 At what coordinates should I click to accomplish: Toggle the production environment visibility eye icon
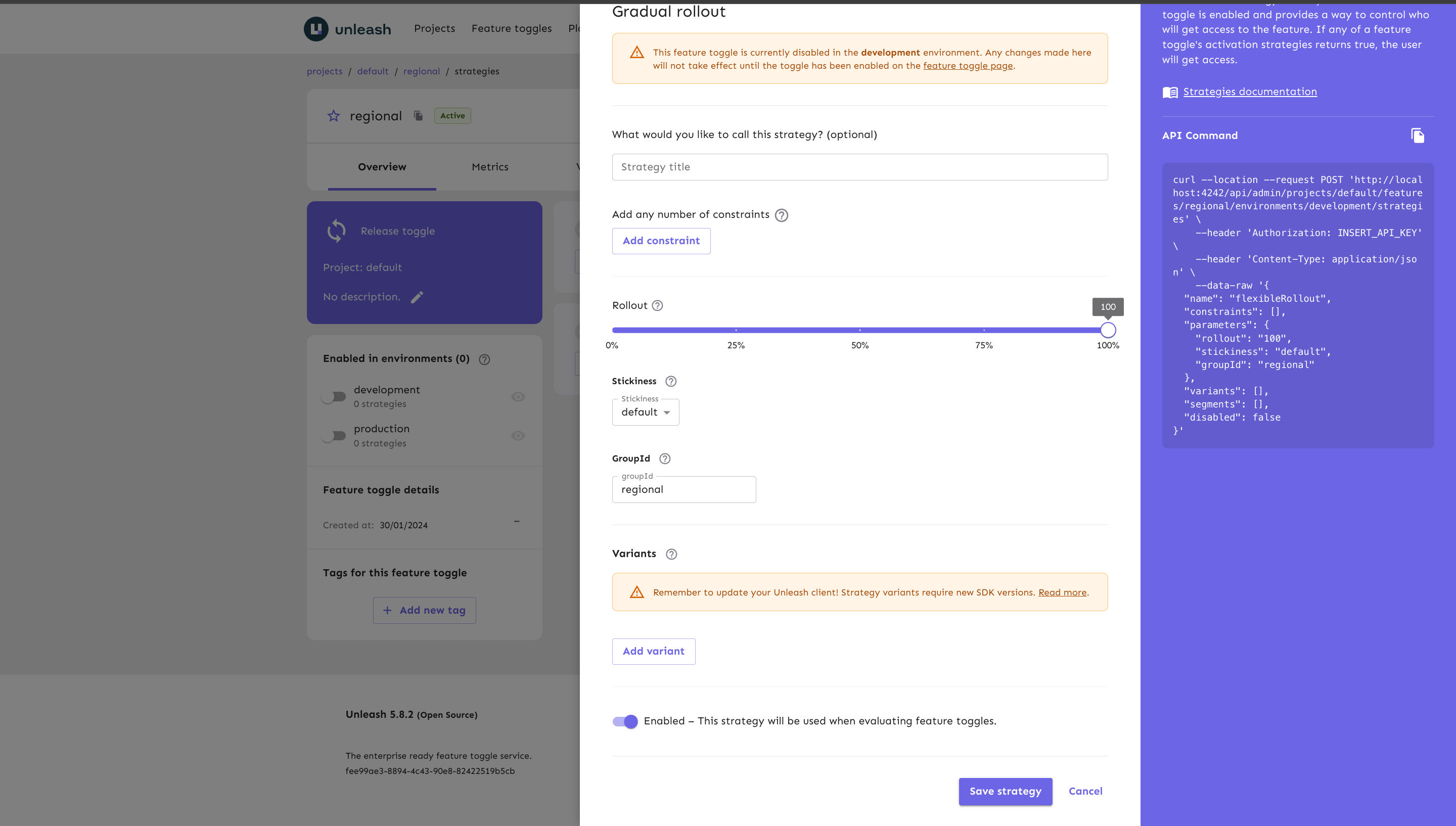[518, 435]
